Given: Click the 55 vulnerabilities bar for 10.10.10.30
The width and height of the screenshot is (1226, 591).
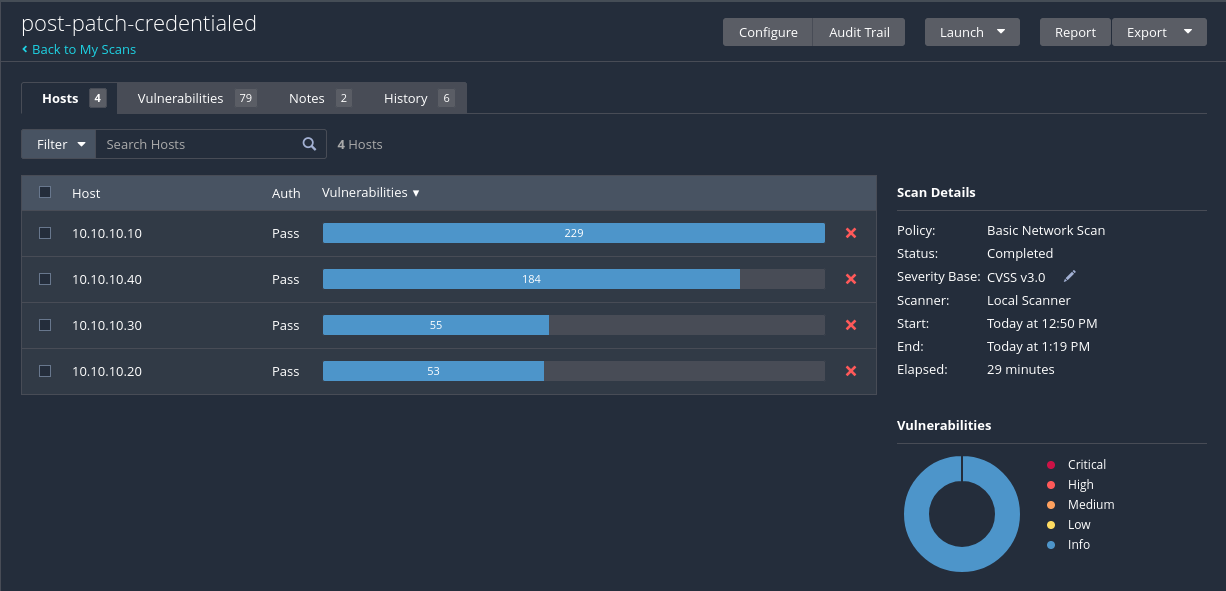Looking at the screenshot, I should (x=435, y=325).
